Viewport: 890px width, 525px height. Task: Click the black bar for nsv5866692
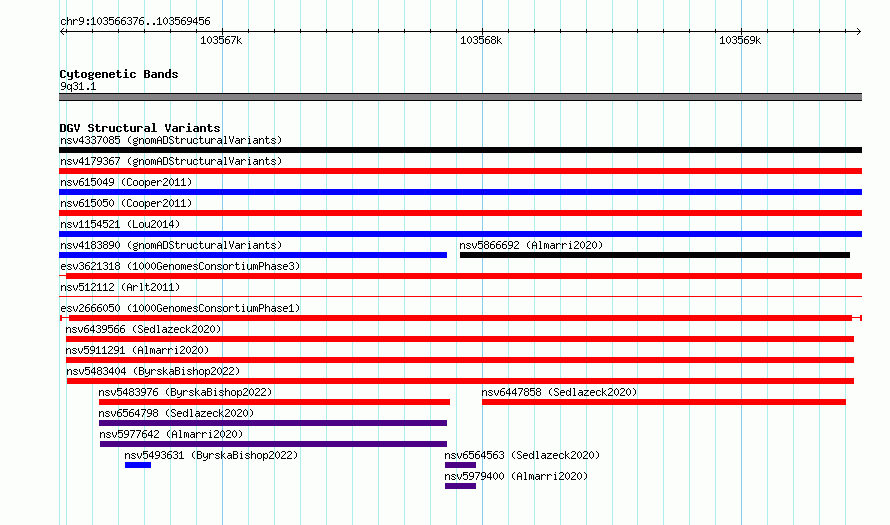(655, 255)
